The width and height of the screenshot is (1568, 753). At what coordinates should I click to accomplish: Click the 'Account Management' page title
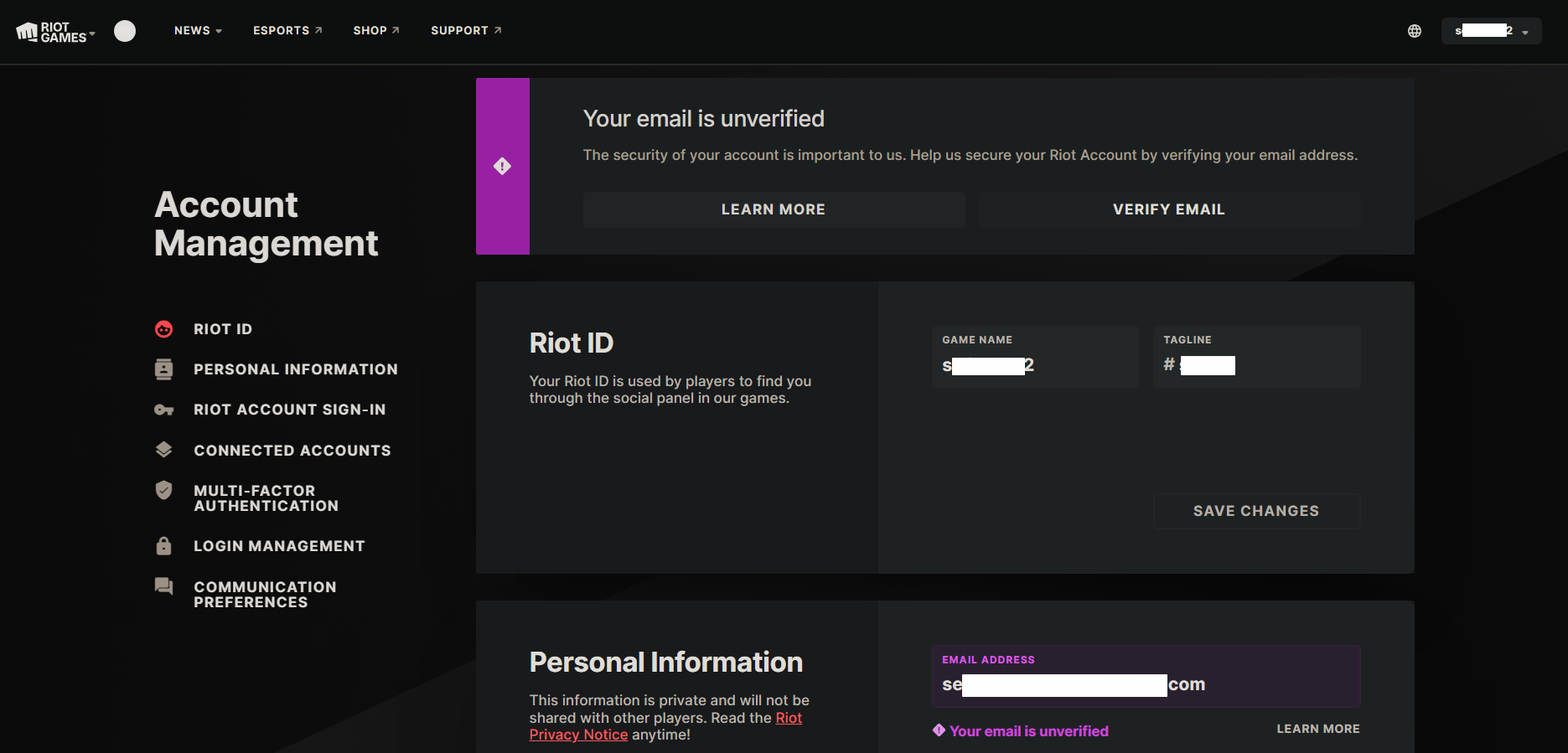coord(267,224)
